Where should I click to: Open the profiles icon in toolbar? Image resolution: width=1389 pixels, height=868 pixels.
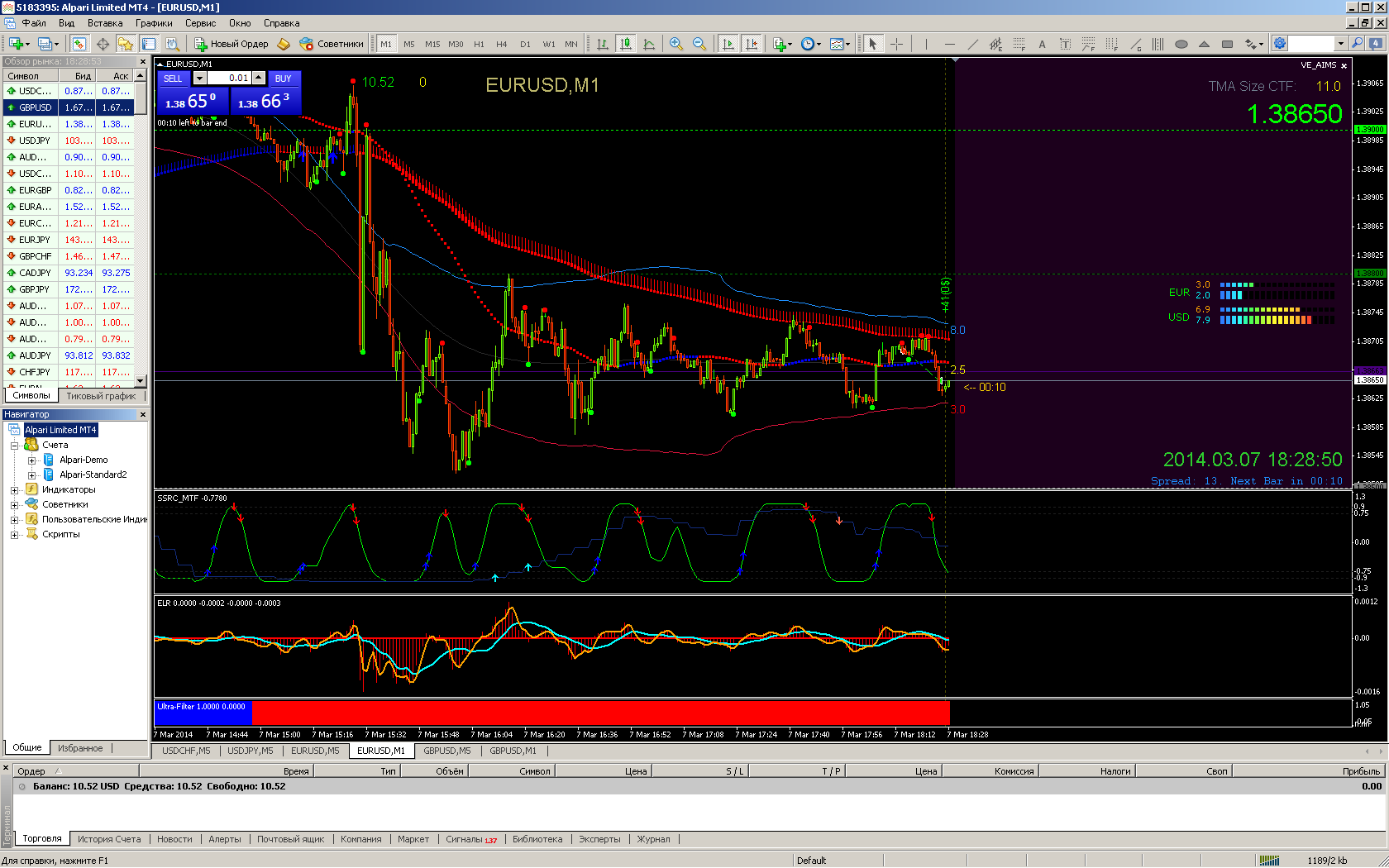pos(45,44)
